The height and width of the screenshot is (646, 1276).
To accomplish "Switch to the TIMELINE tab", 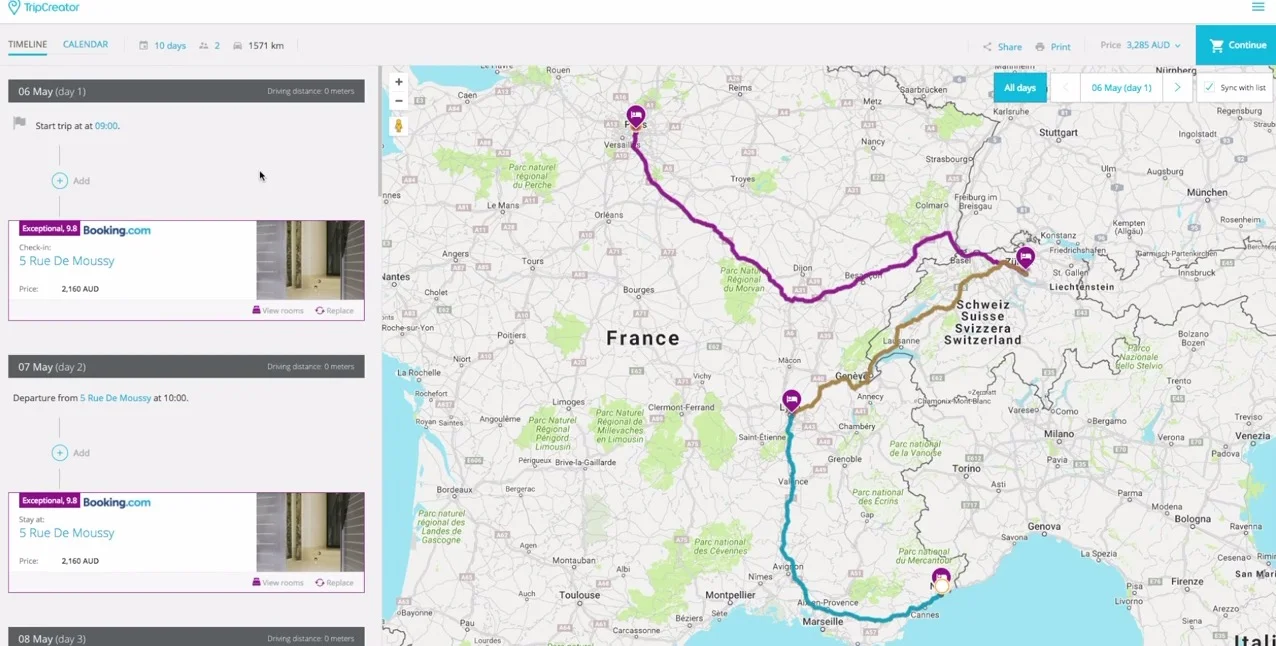I will coord(28,45).
